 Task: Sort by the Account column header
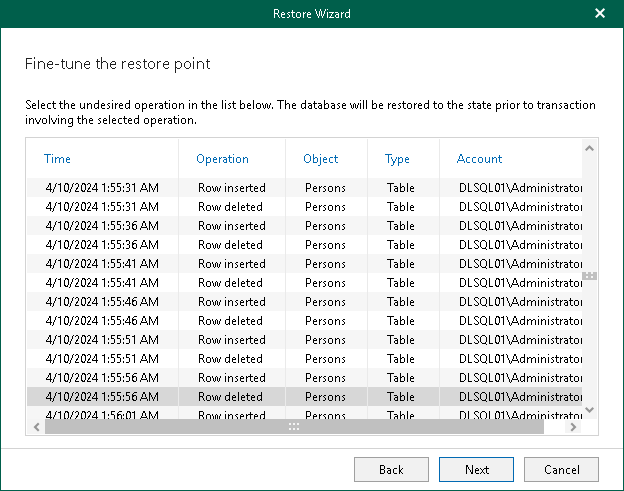[479, 159]
